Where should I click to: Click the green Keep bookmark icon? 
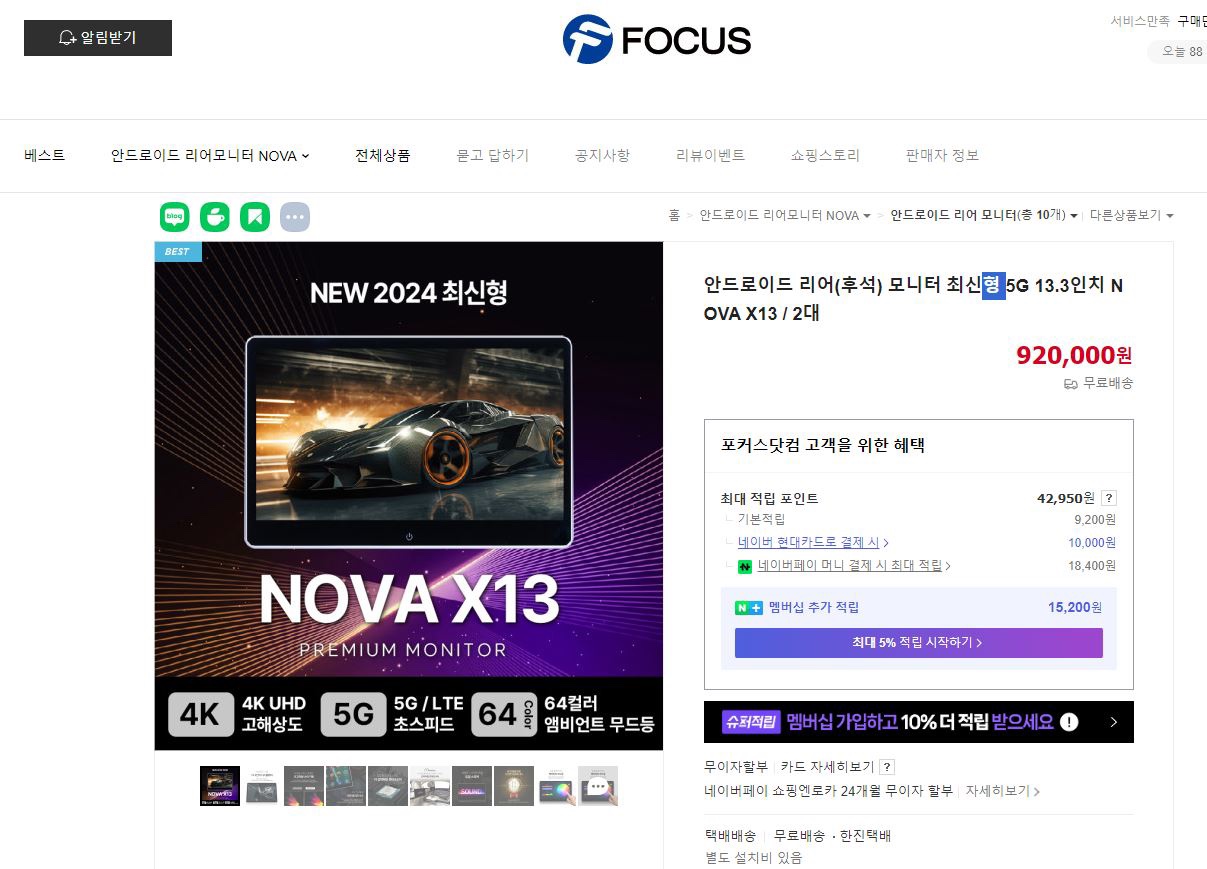[255, 216]
